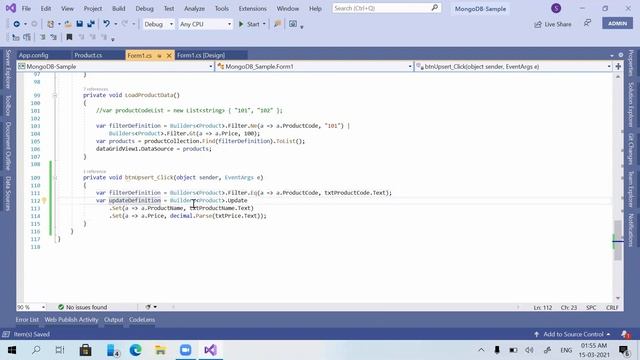The height and width of the screenshot is (360, 640).
Task: Open the notifications bell icon
Action: pyautogui.click(x=625, y=334)
